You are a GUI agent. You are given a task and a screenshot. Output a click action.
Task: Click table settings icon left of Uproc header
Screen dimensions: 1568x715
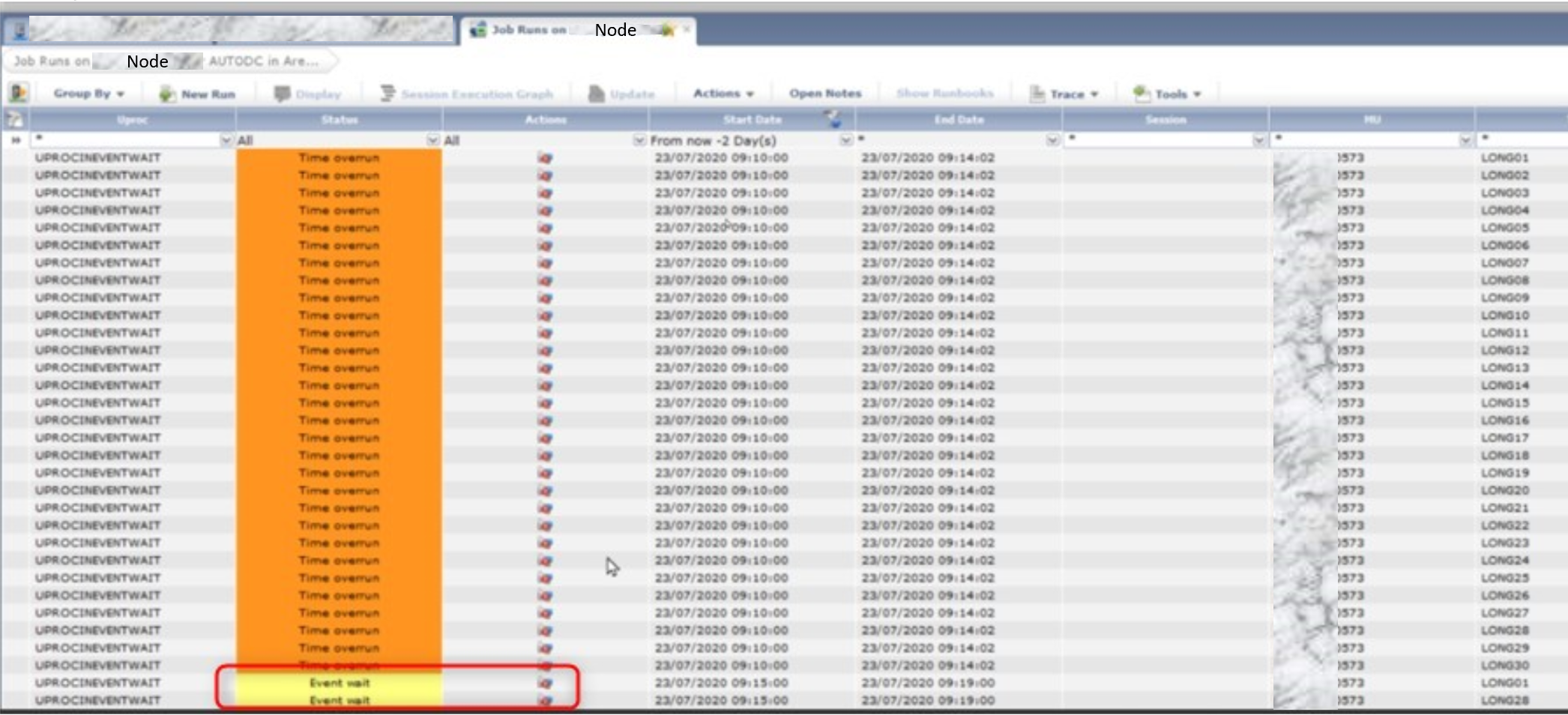pos(14,119)
